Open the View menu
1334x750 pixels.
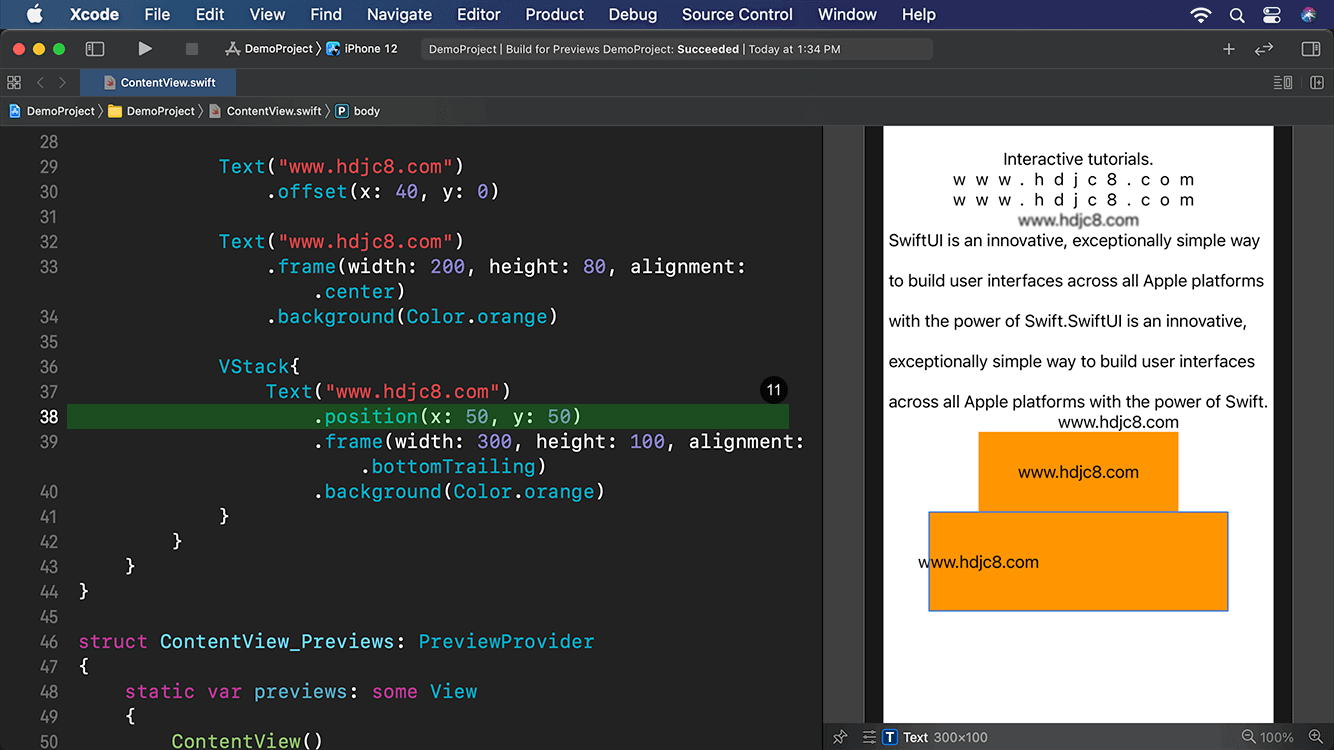click(x=267, y=14)
